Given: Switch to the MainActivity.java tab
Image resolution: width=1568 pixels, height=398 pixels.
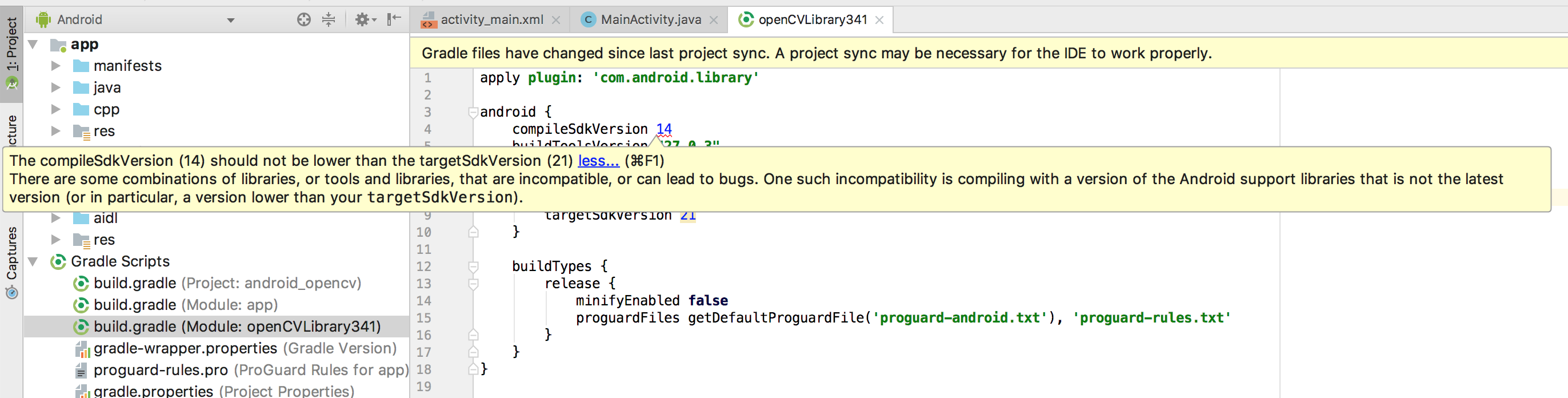Looking at the screenshot, I should click(650, 19).
